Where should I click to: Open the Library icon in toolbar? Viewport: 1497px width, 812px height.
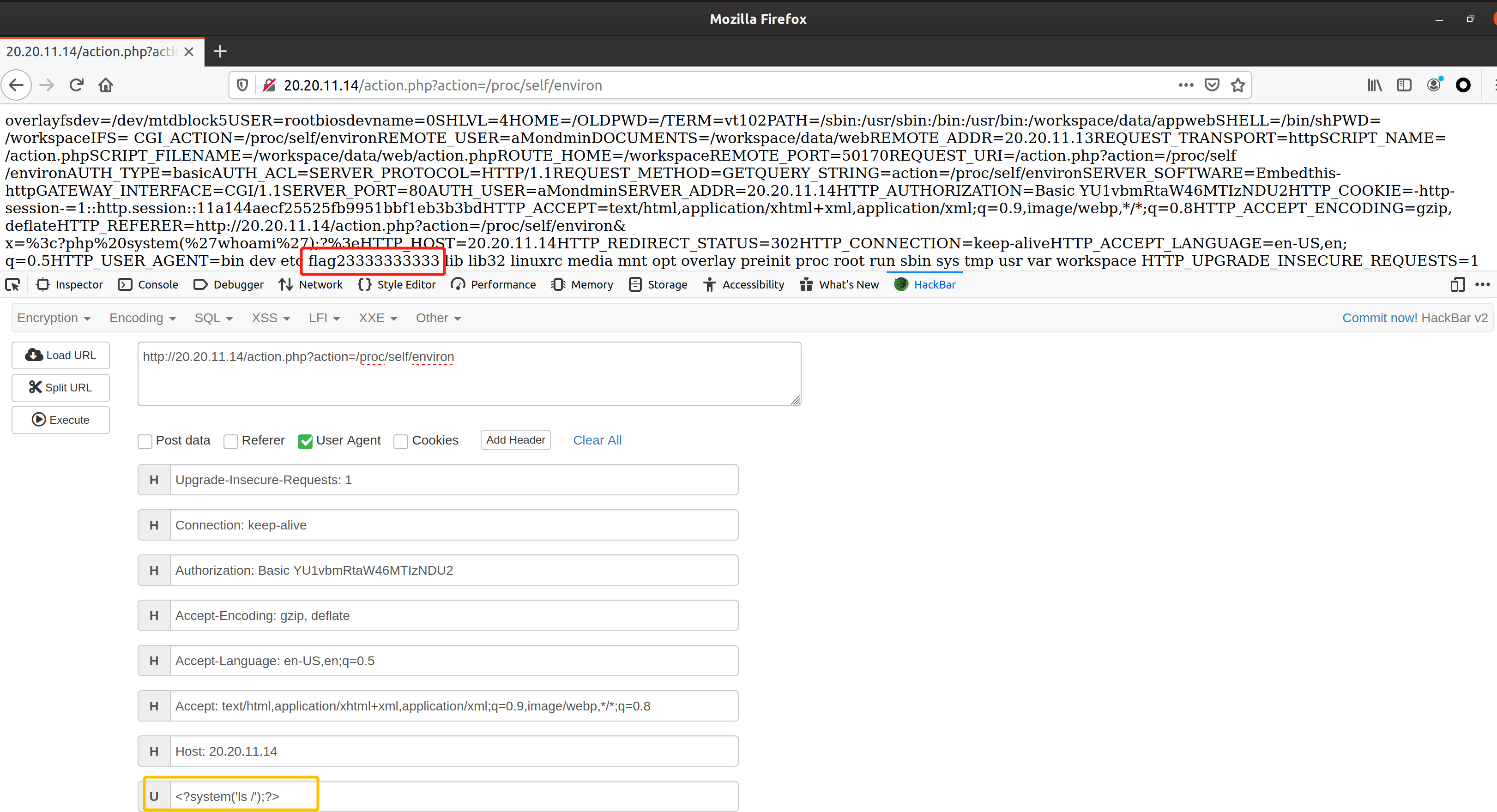(x=1374, y=85)
